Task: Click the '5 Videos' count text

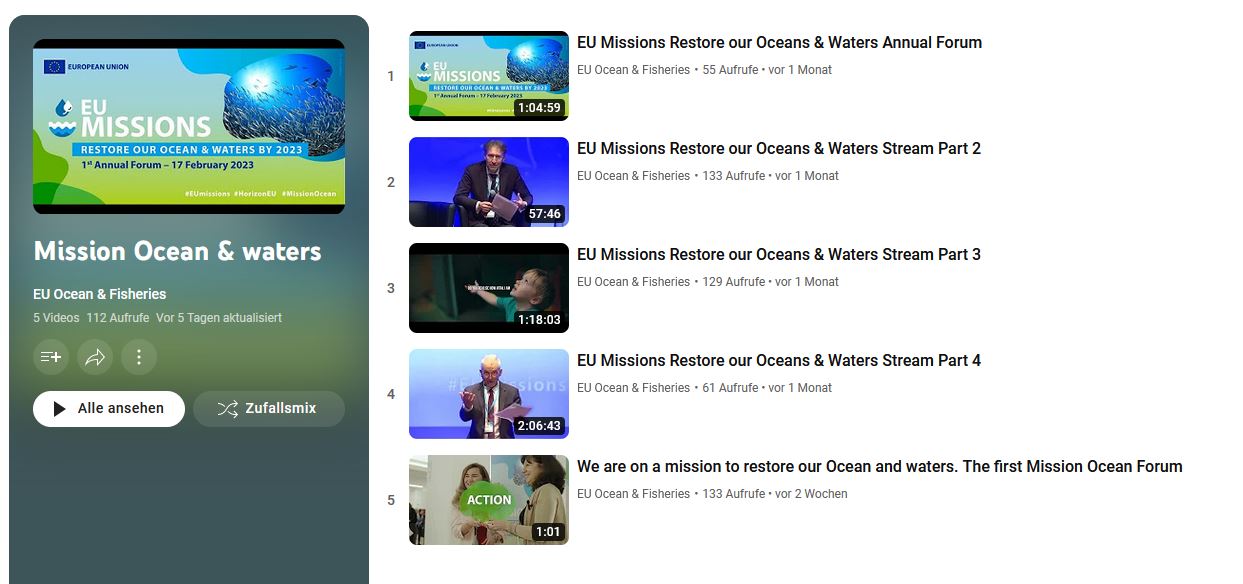Action: point(56,318)
